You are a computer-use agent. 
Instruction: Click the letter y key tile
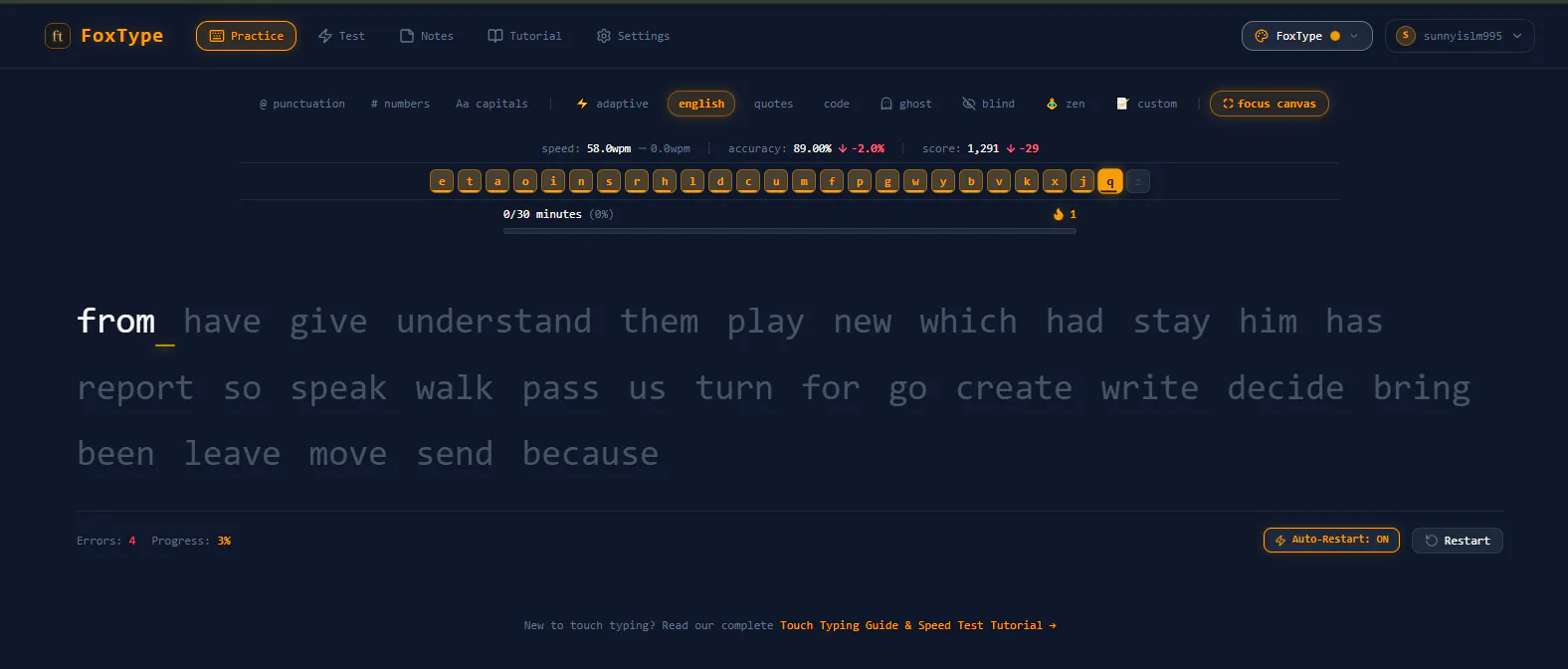click(x=943, y=181)
